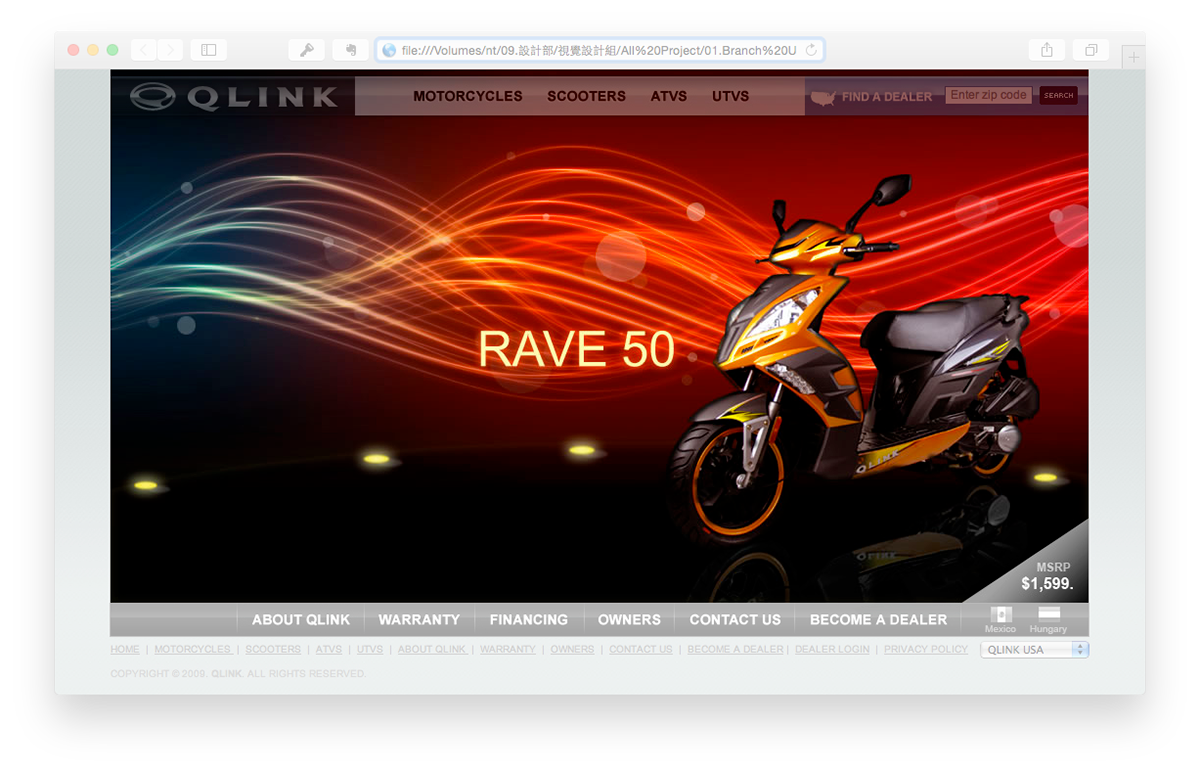Image resolution: width=1200 pixels, height=773 pixels.
Task: Go forward with the Safari forward arrow
Action: pyautogui.click(x=170, y=50)
